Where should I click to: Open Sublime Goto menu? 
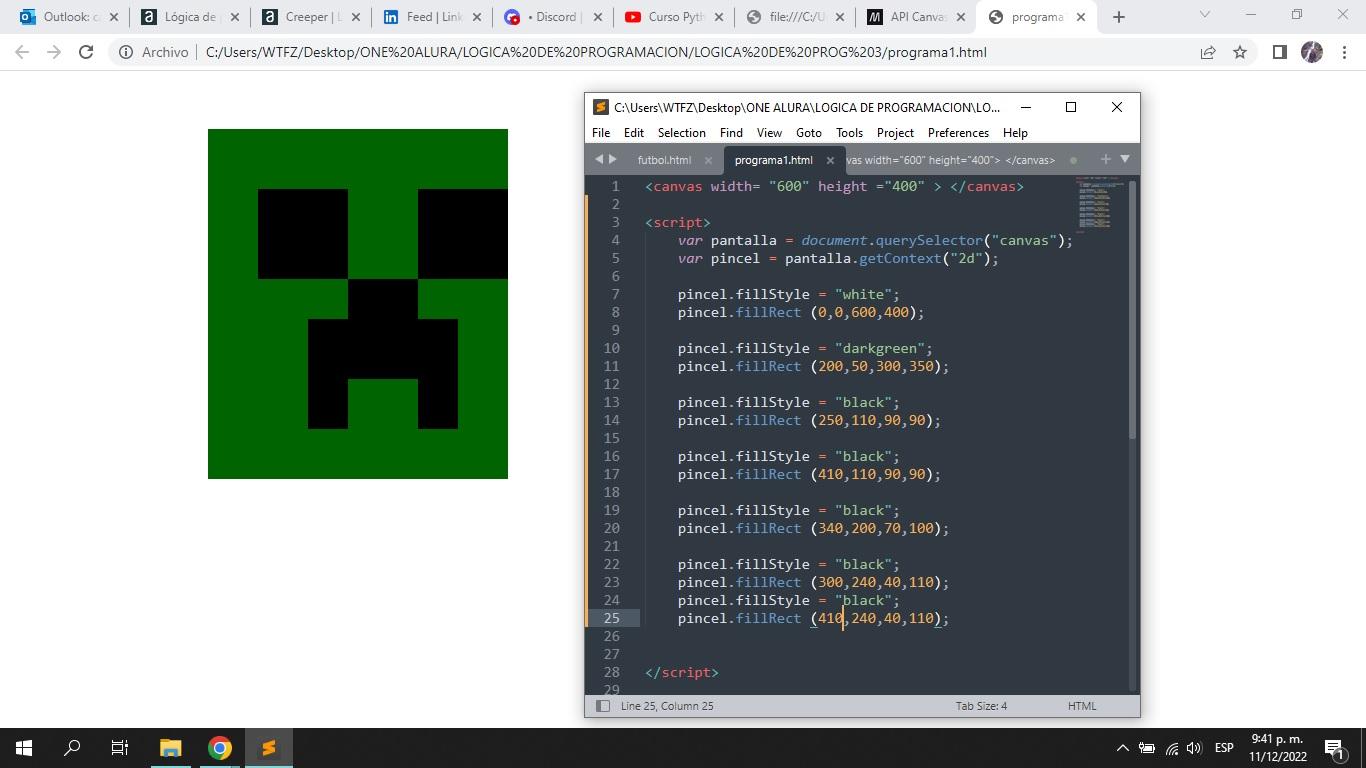[x=809, y=132]
